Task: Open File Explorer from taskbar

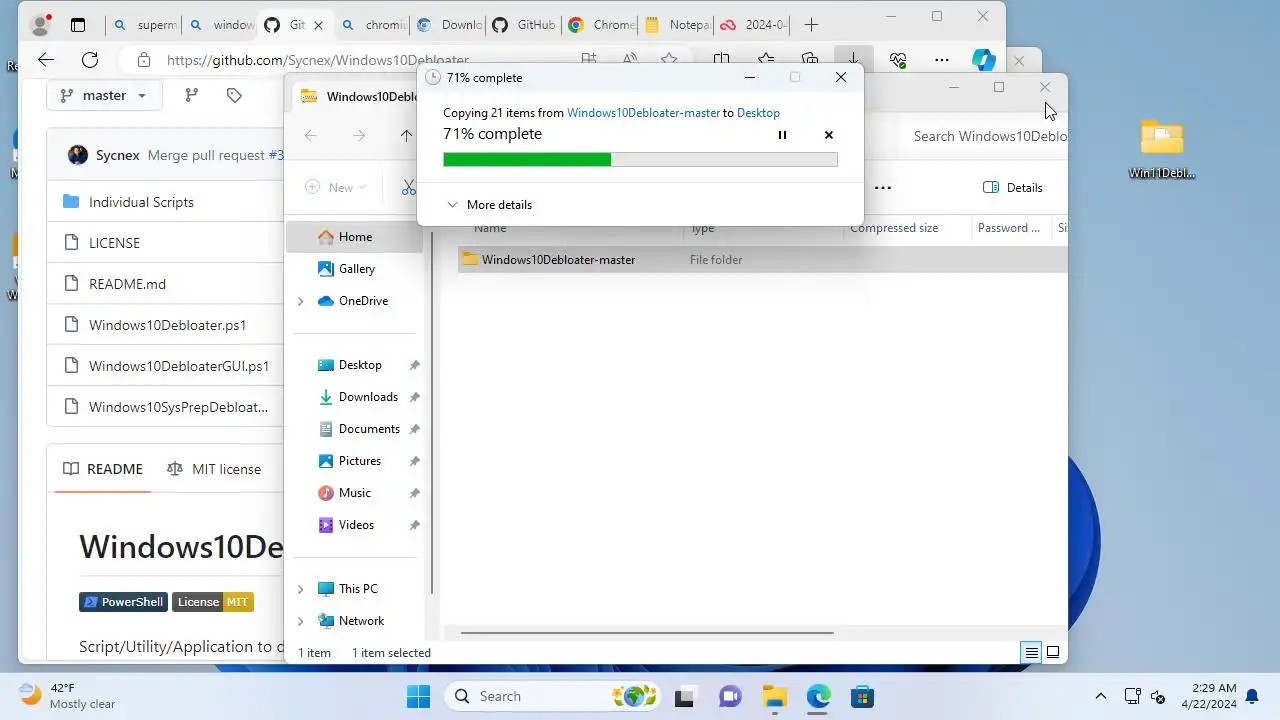Action: pyautogui.click(x=774, y=696)
